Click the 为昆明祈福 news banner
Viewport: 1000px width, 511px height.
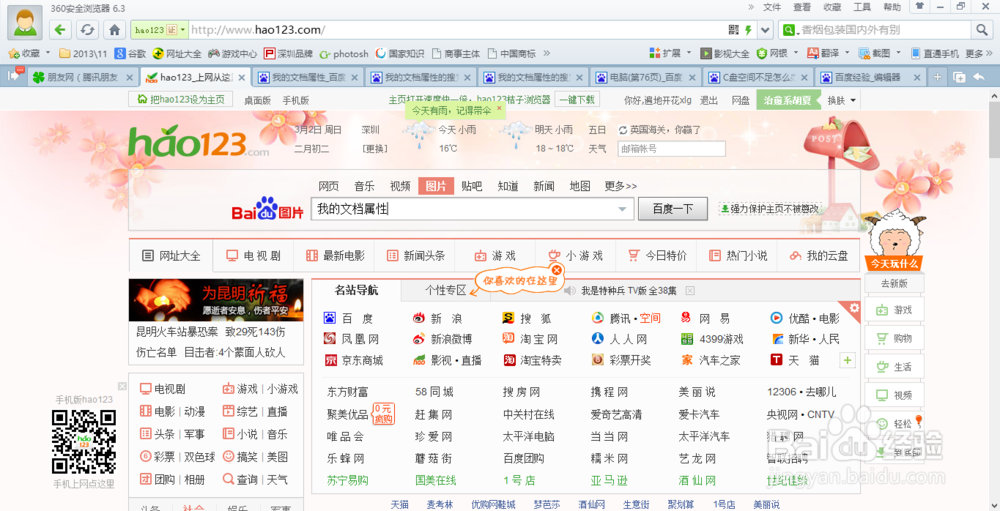(216, 300)
